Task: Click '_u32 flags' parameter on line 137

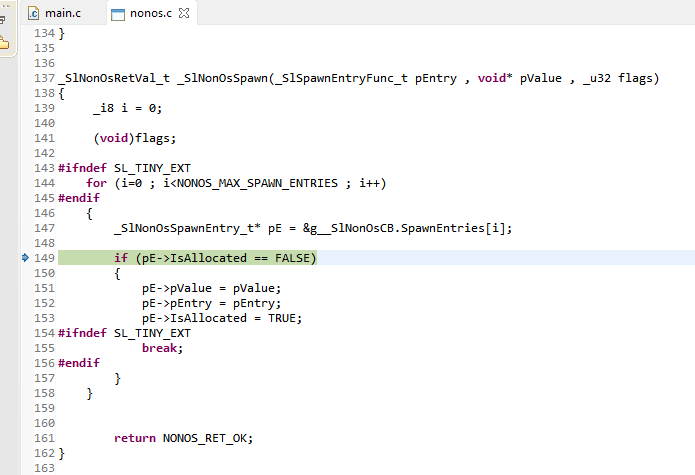Action: (618, 78)
